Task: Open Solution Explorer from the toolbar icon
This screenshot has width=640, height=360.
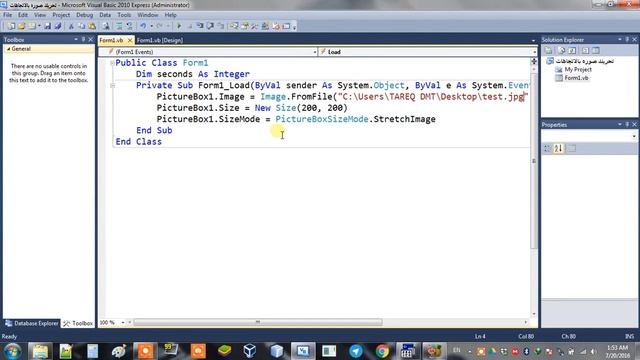Action: (234, 26)
